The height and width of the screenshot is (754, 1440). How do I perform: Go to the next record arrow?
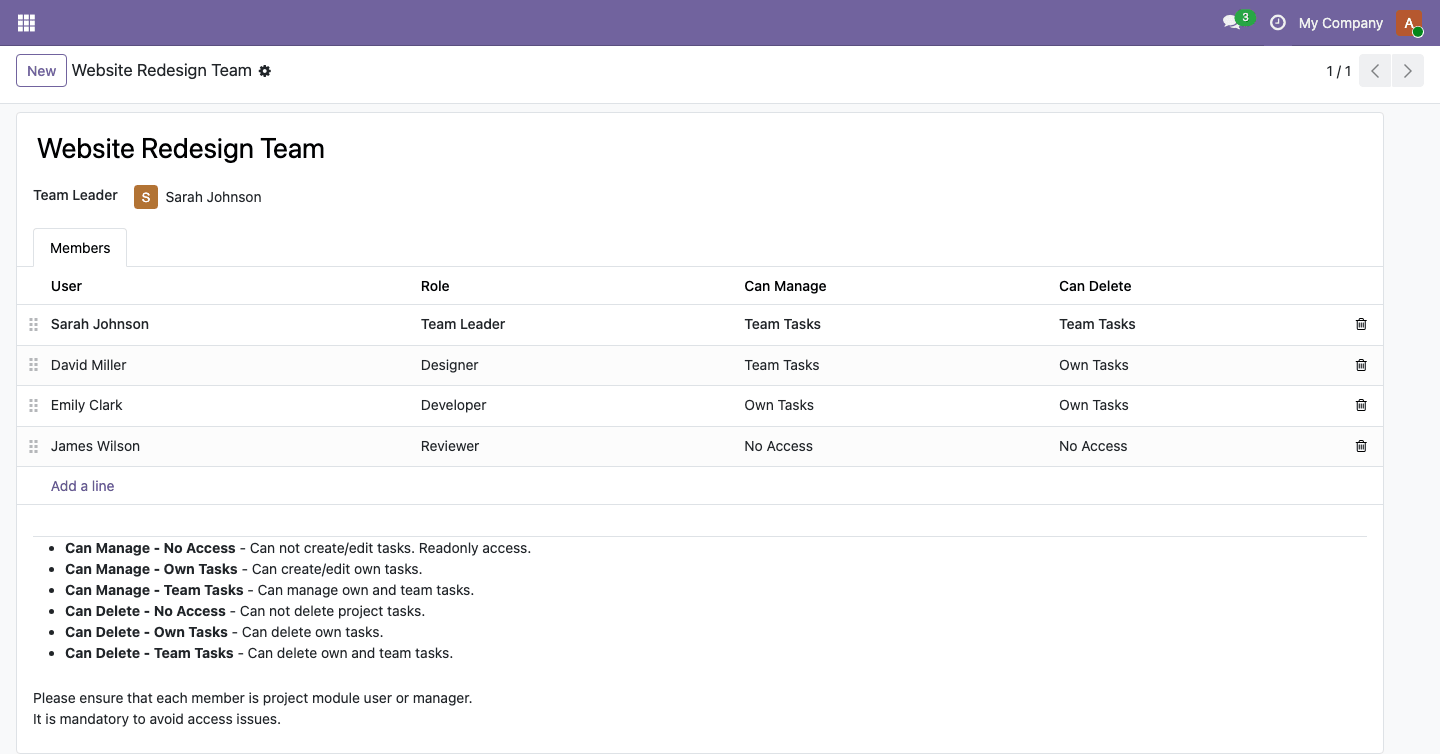(1408, 71)
